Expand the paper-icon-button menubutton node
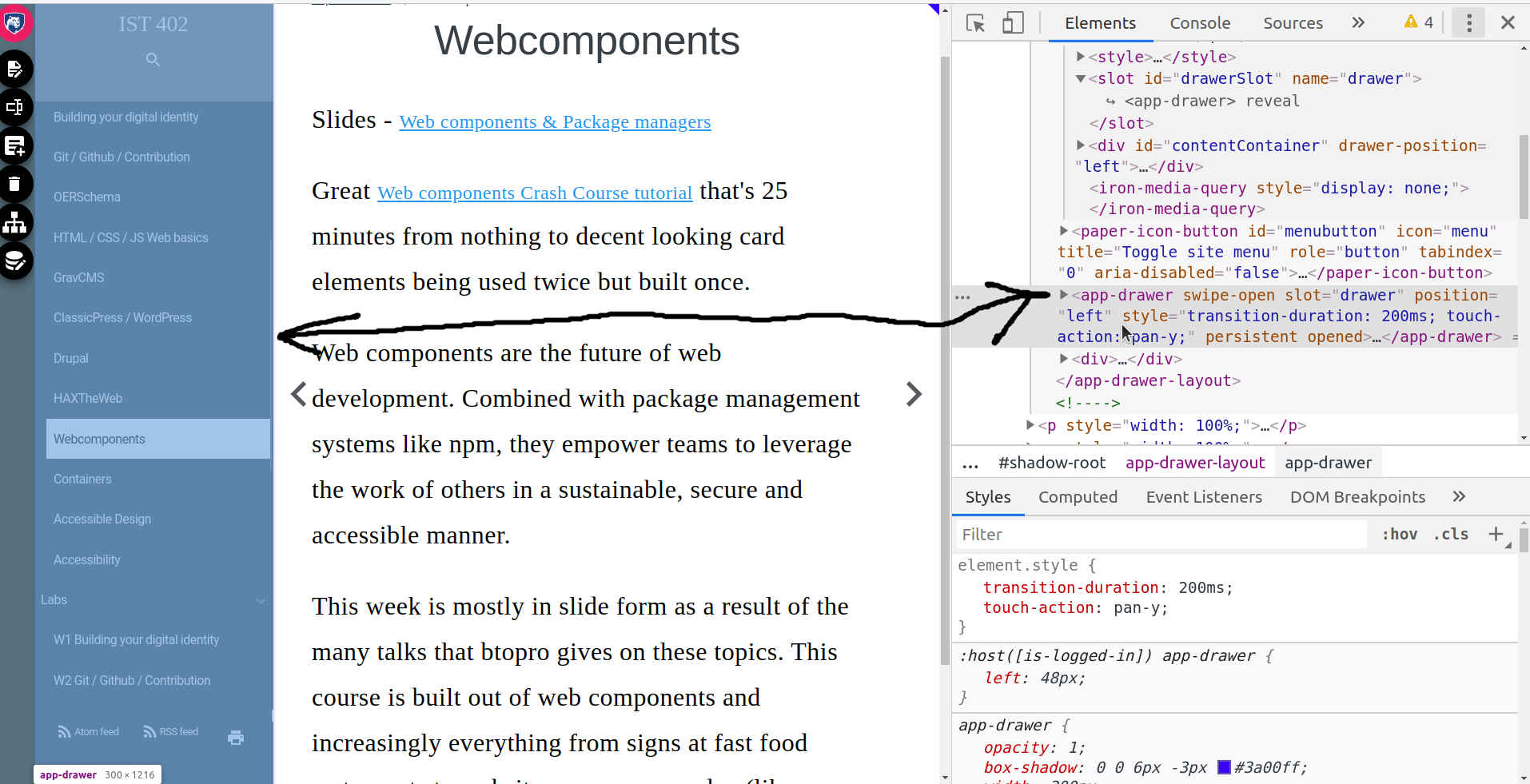 (x=1064, y=231)
